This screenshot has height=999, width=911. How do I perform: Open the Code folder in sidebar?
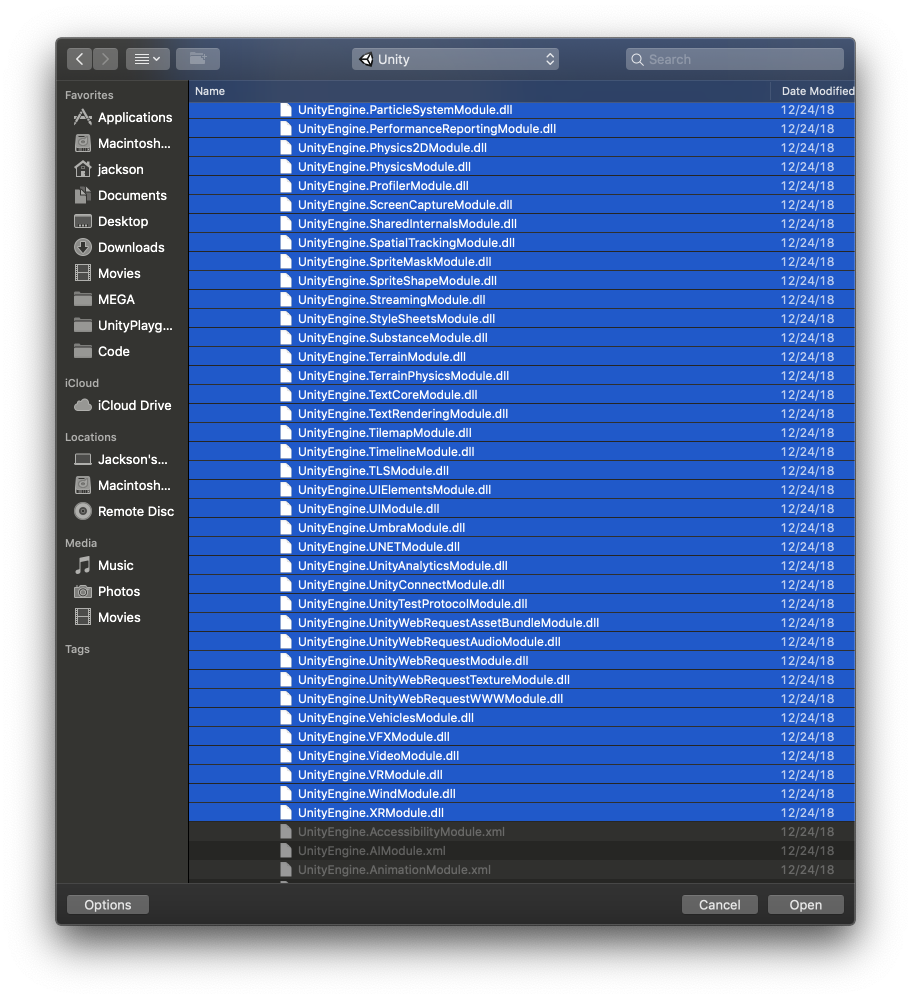click(123, 352)
